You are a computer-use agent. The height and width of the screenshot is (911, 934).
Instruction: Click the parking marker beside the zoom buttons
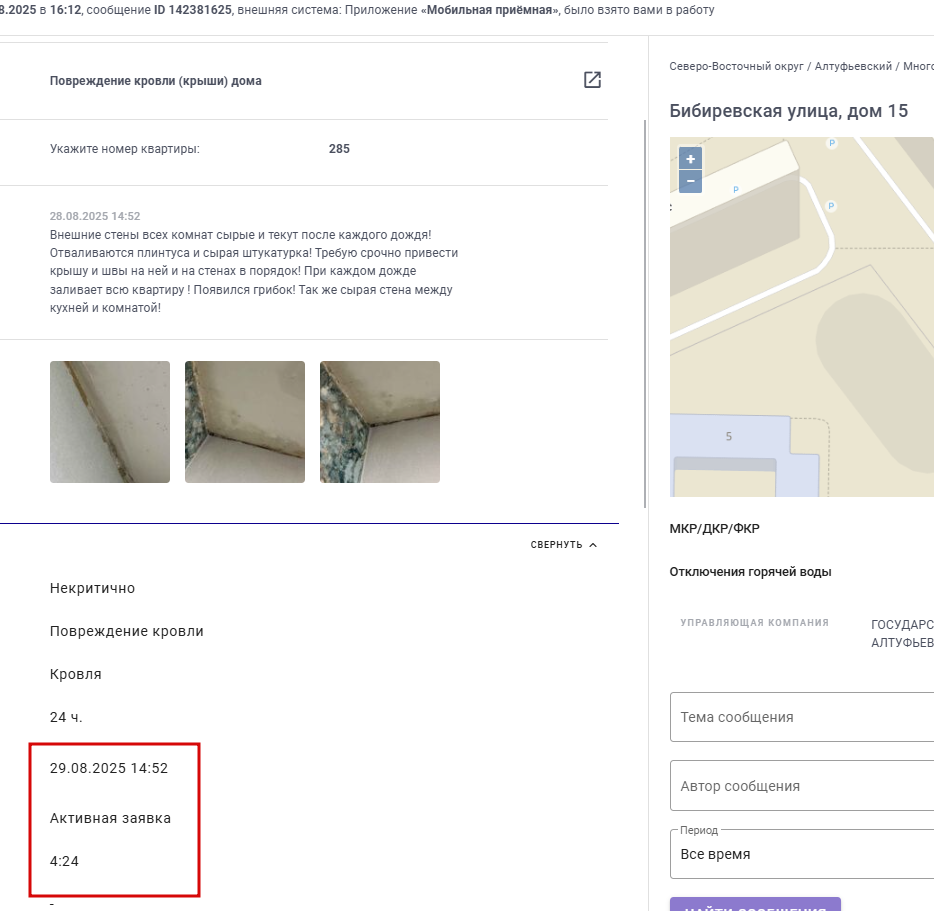(736, 189)
